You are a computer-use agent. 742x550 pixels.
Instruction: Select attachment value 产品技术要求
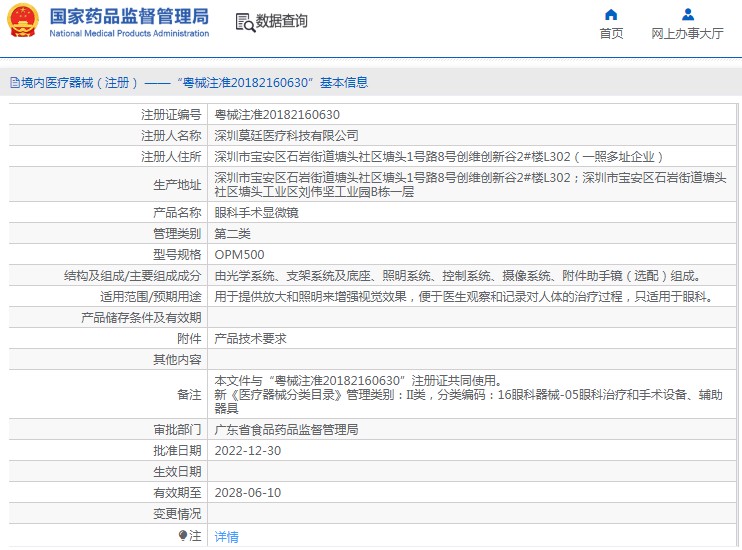250,338
